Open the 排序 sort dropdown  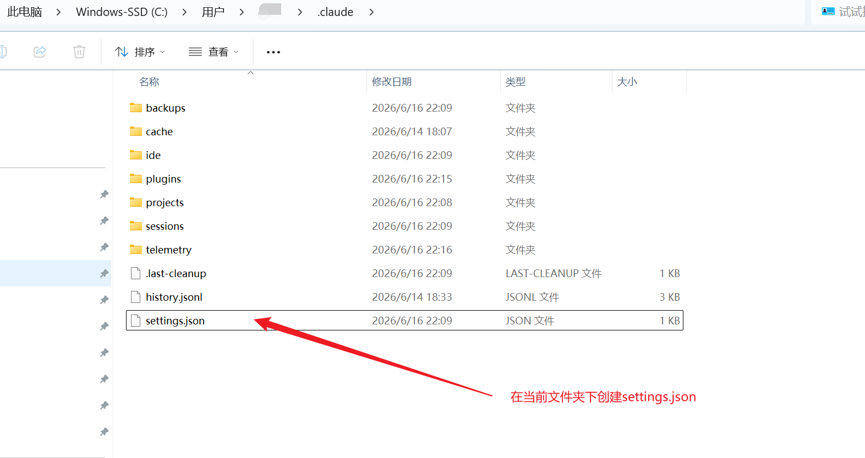click(x=140, y=52)
